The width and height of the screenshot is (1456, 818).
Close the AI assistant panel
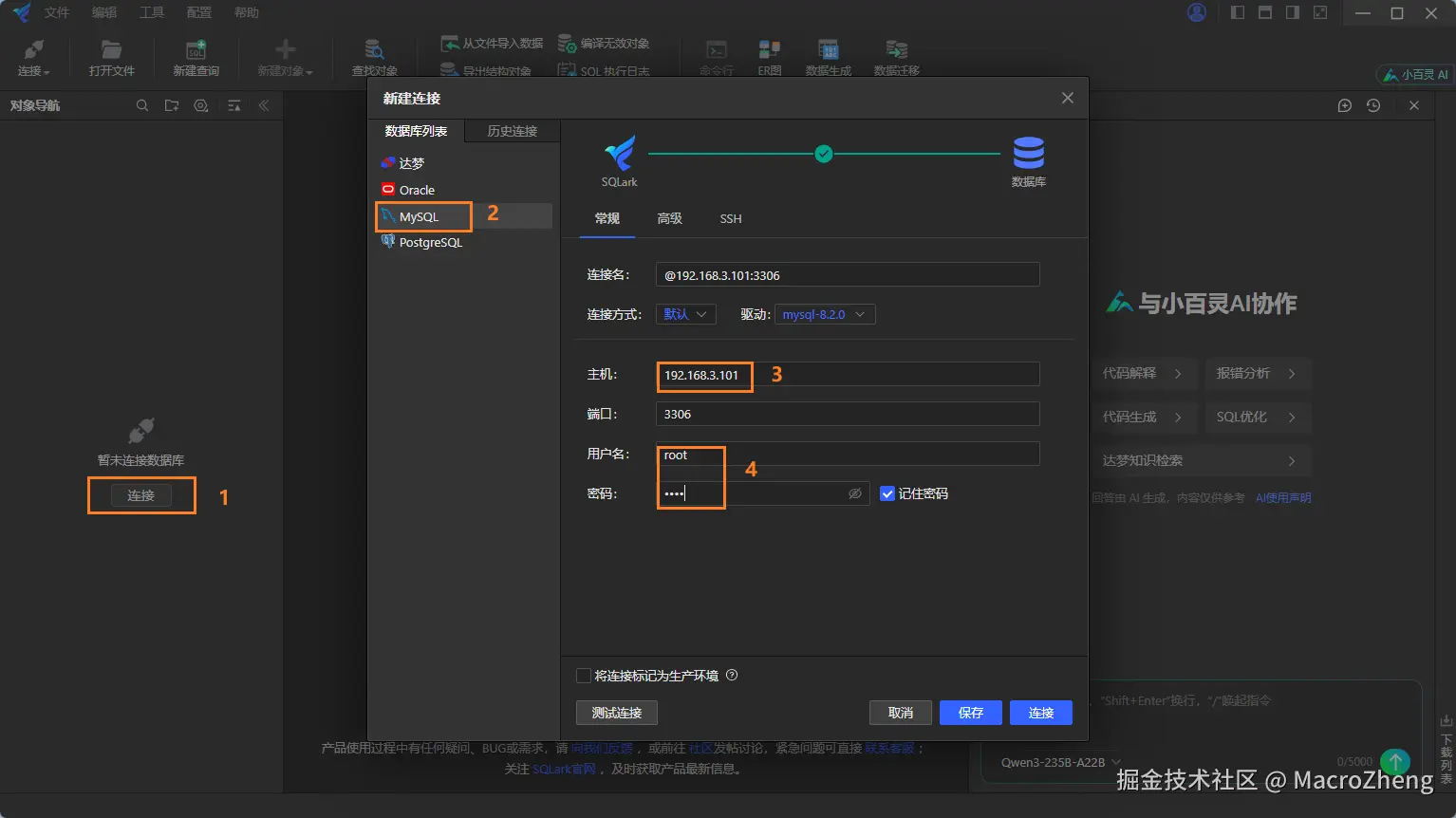click(x=1414, y=105)
